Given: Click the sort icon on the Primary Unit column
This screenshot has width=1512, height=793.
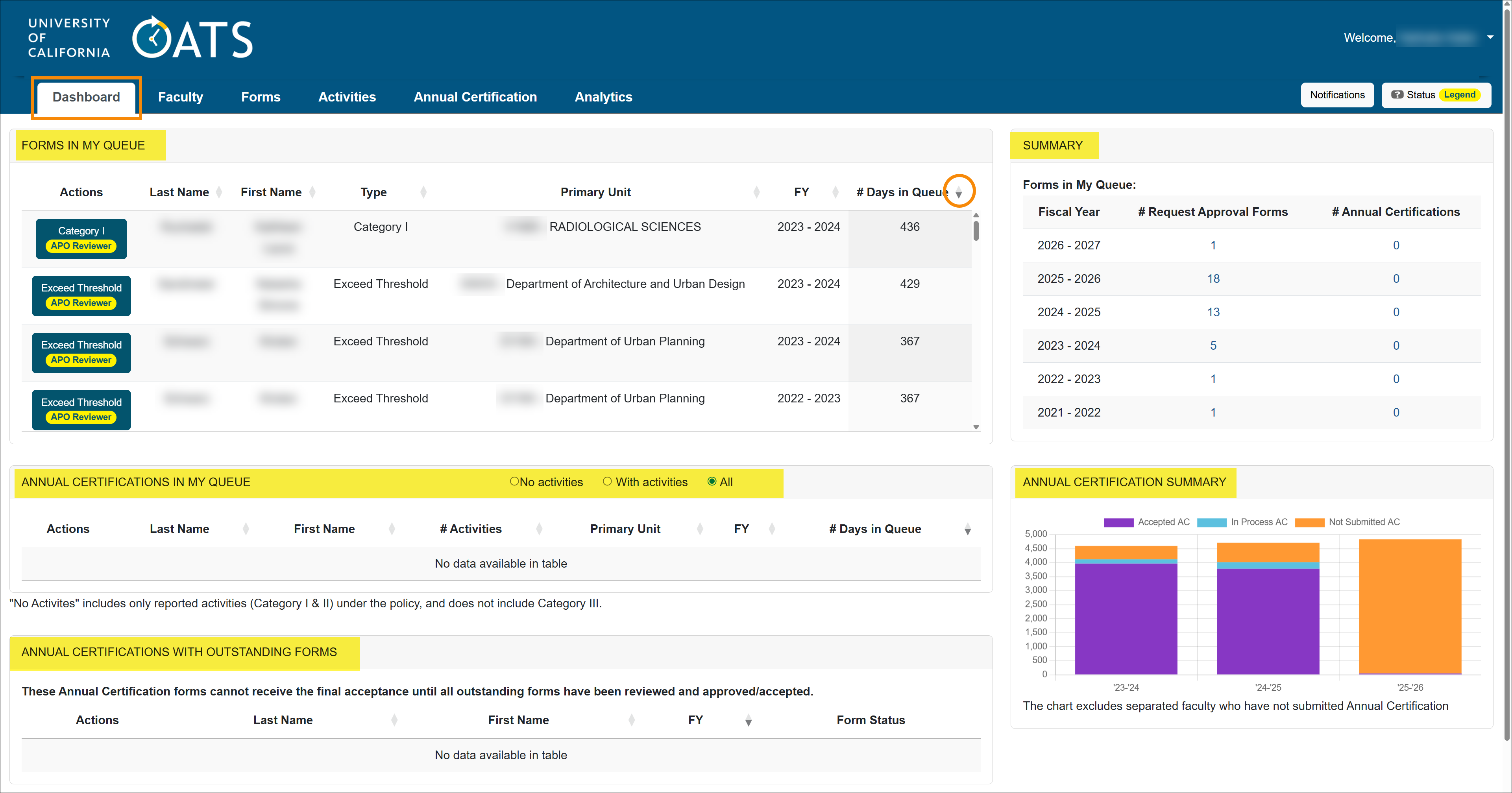Looking at the screenshot, I should click(x=757, y=192).
